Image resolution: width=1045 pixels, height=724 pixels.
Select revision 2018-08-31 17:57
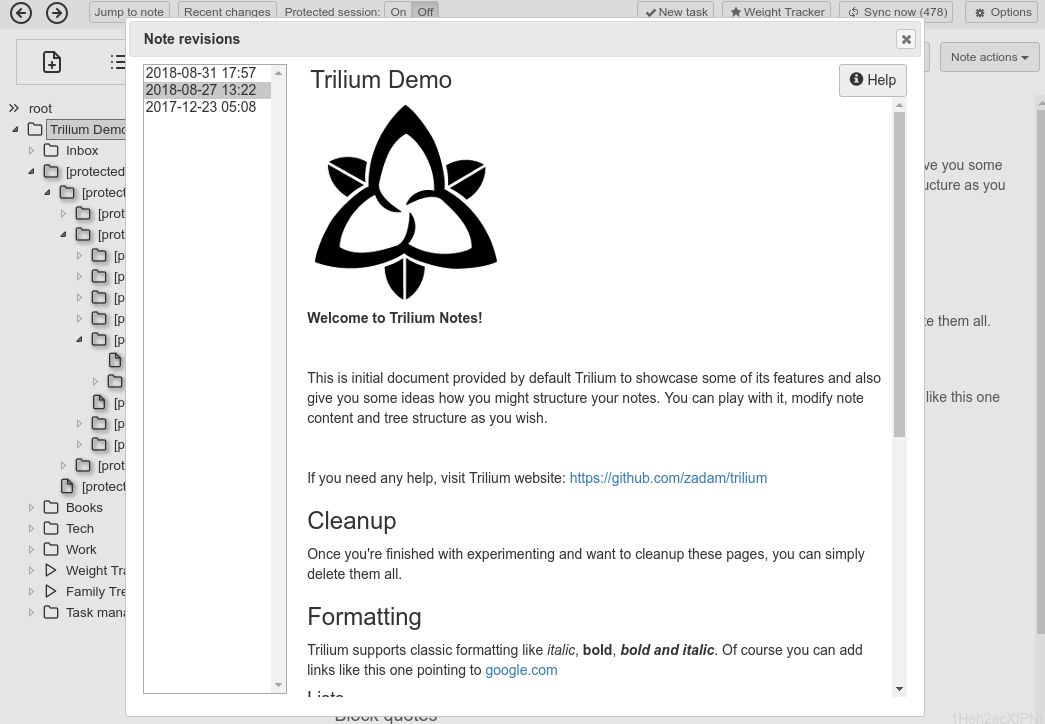(x=207, y=73)
